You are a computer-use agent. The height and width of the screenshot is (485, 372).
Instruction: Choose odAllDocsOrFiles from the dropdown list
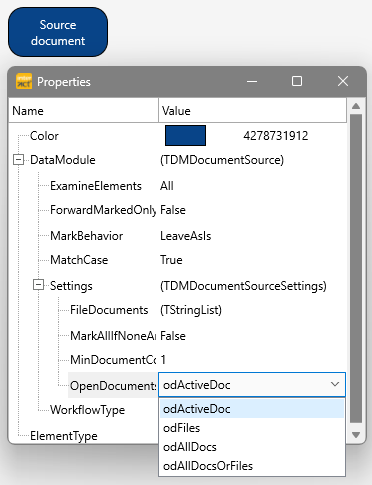point(252,466)
